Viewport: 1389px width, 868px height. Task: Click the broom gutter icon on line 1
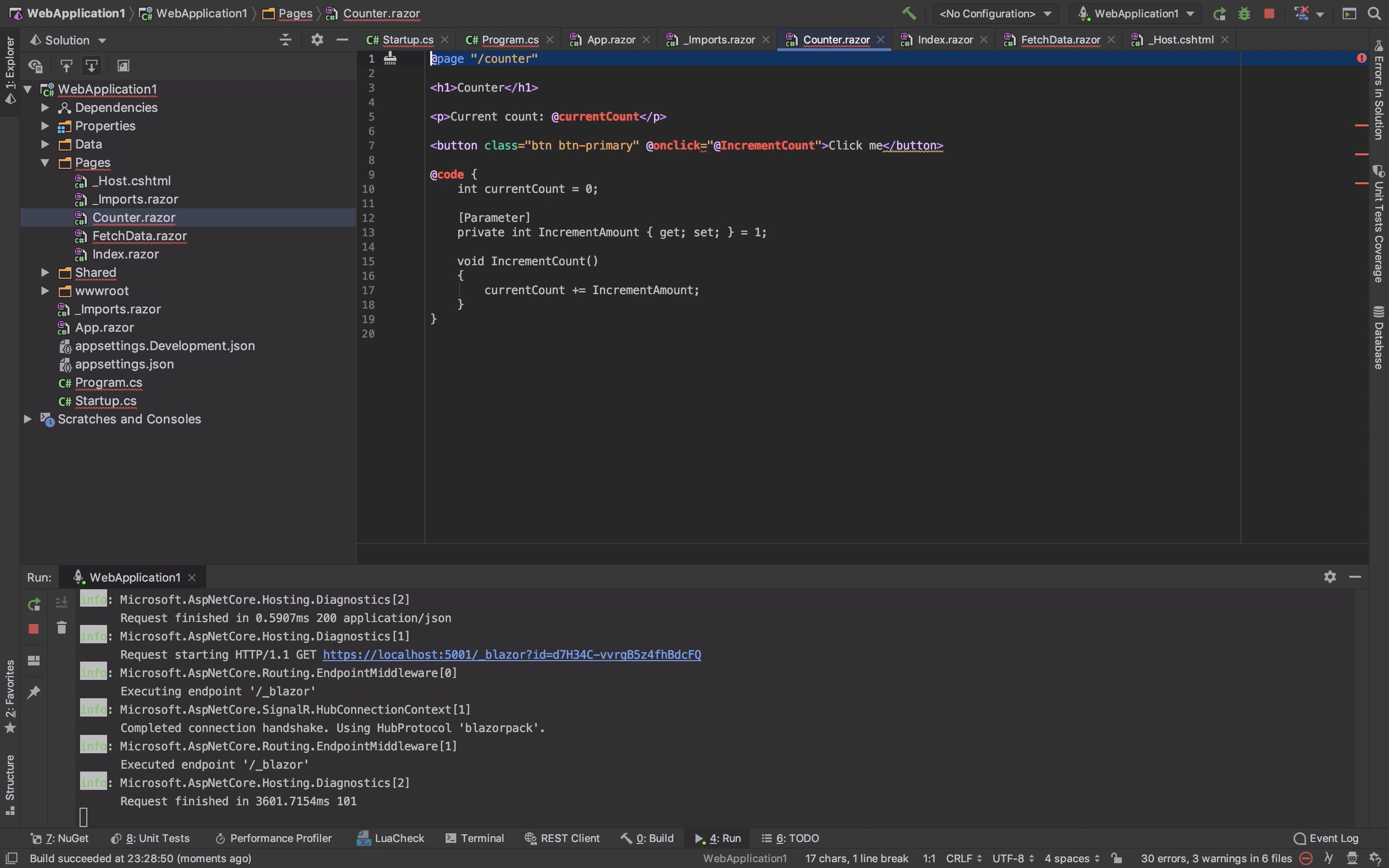390,58
